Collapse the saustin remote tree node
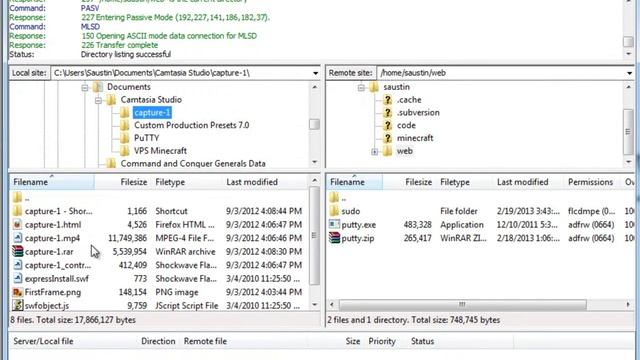 point(361,87)
